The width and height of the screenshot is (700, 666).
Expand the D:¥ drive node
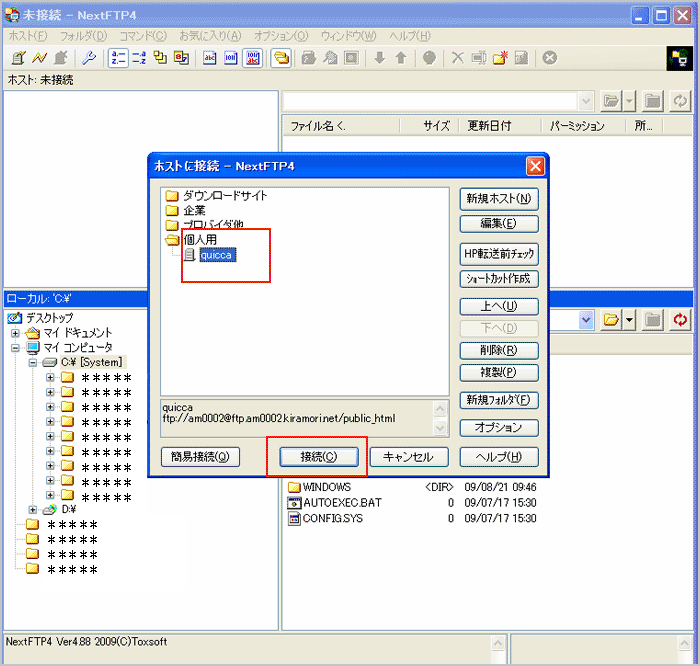[x=33, y=509]
